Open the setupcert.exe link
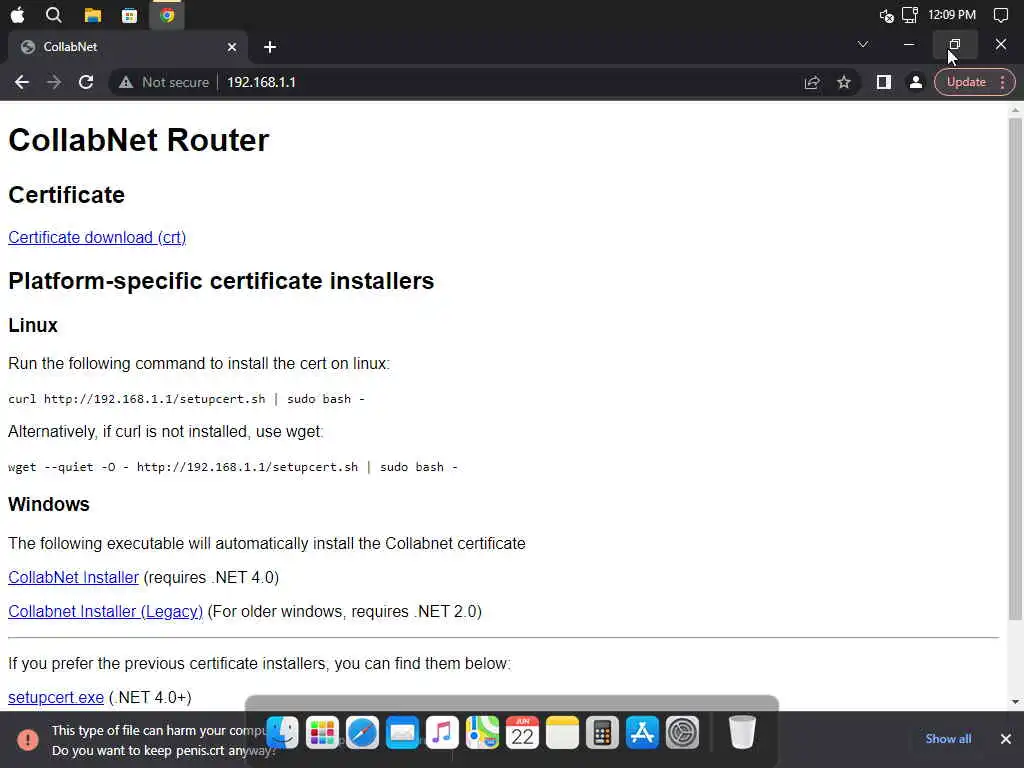Image resolution: width=1024 pixels, height=768 pixels. tap(56, 697)
